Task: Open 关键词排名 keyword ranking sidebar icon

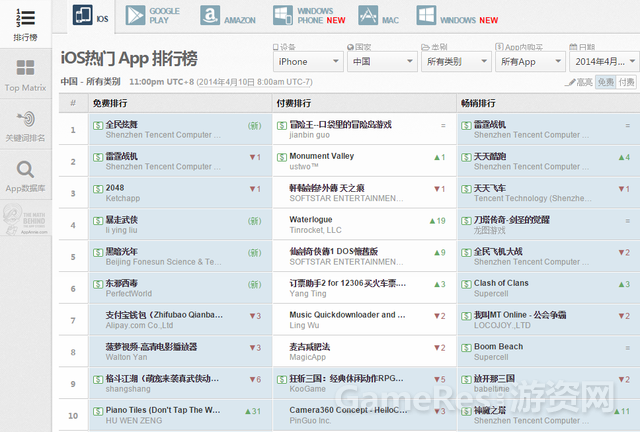Action: (25, 126)
